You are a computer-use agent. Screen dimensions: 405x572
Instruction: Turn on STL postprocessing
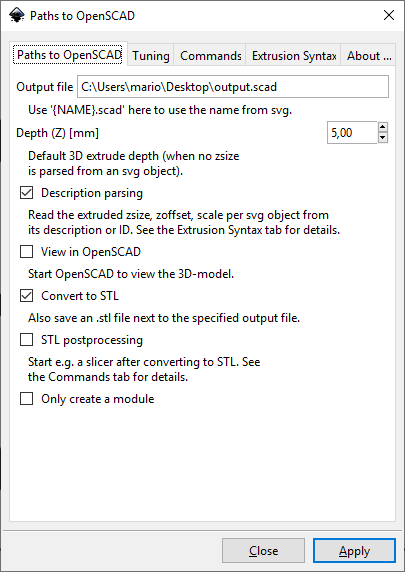(x=26, y=340)
